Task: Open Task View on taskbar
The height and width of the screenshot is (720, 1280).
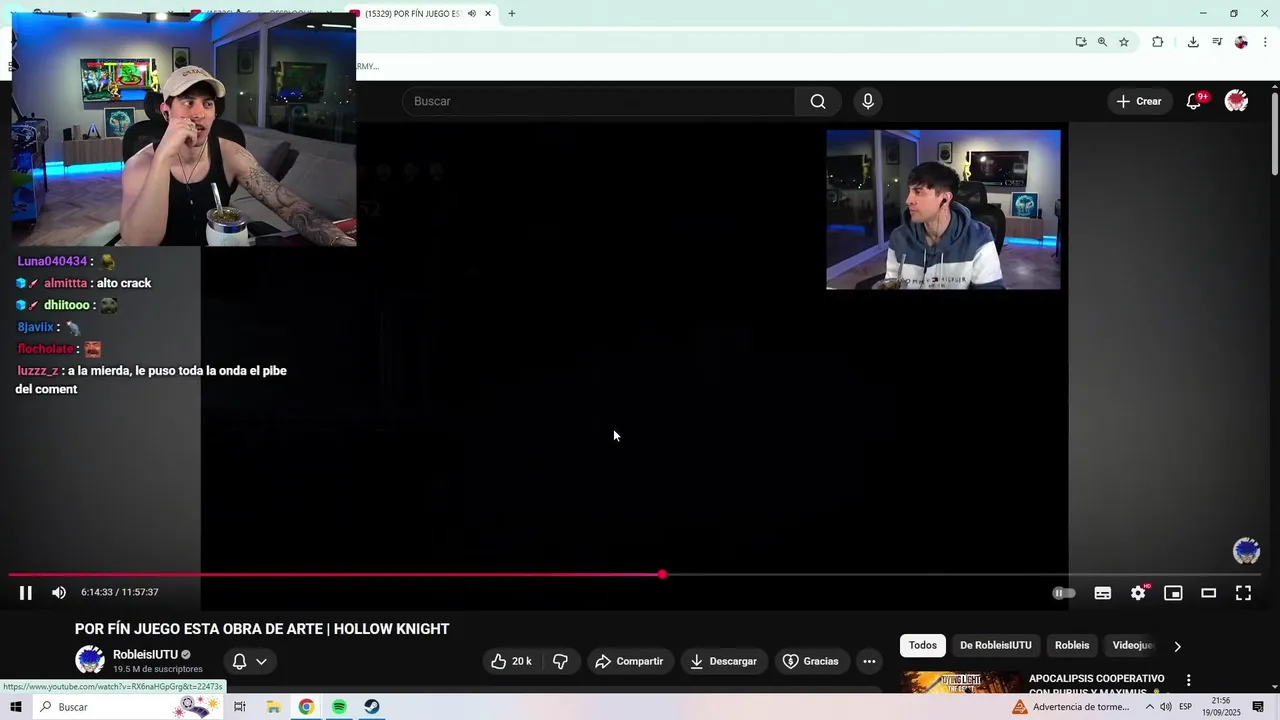Action: pyautogui.click(x=240, y=707)
